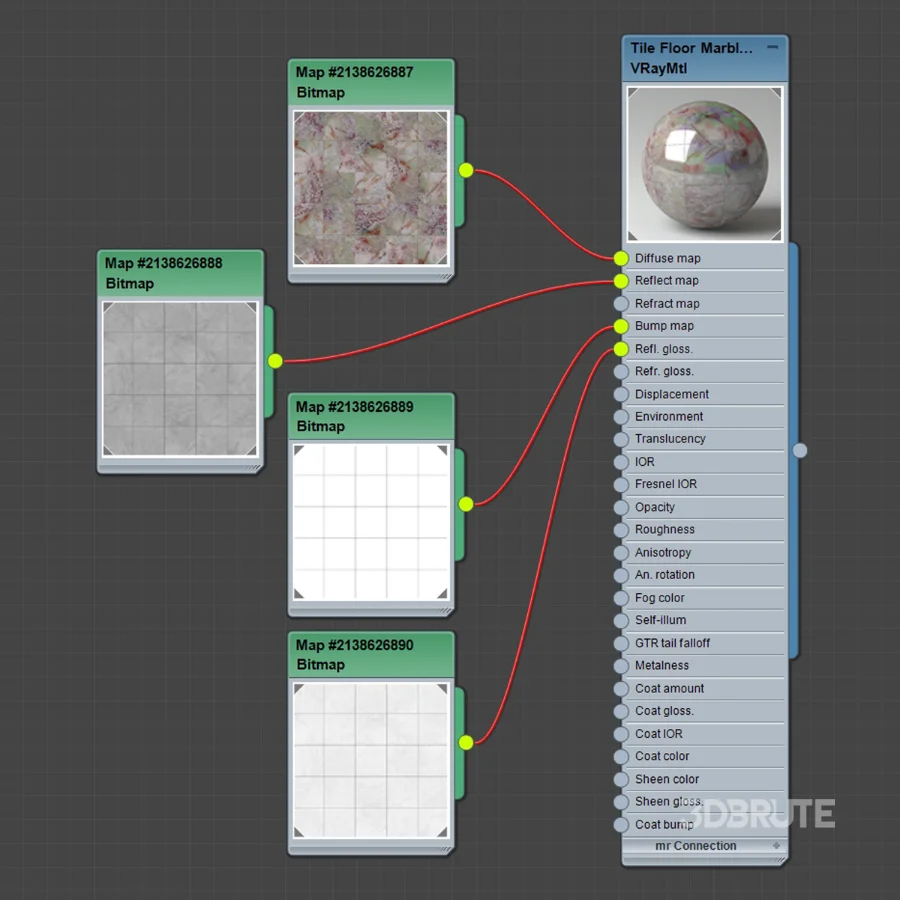Viewport: 900px width, 900px height.
Task: Click the Environment input socket
Action: (620, 417)
